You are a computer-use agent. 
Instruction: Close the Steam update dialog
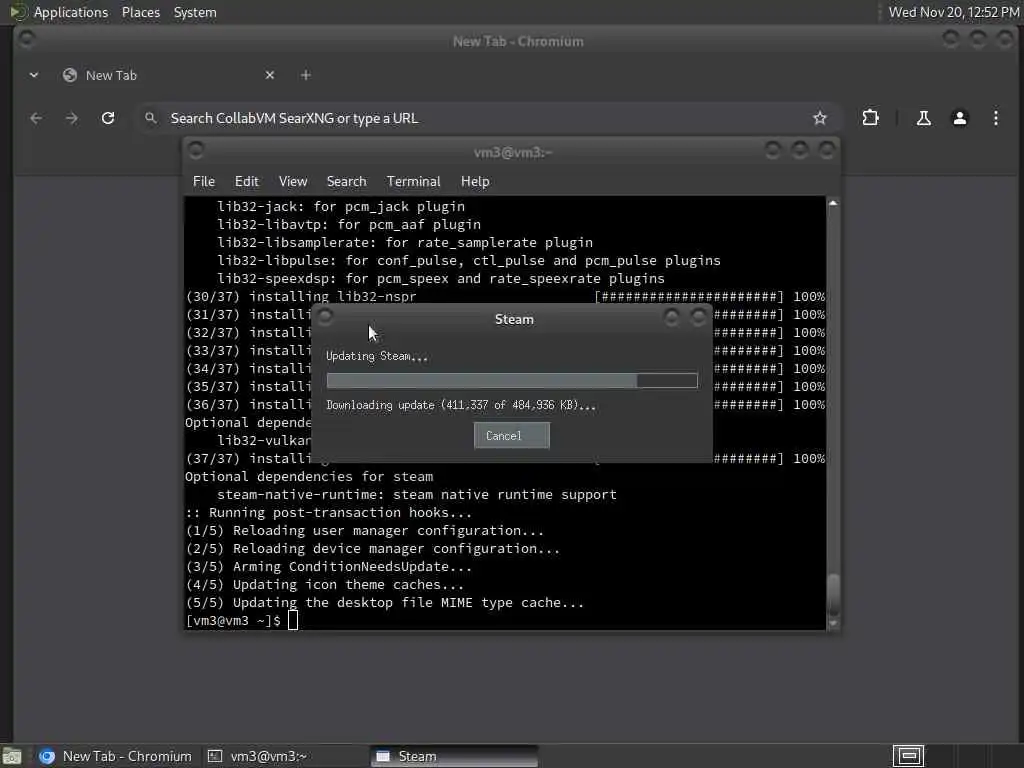[698, 317]
